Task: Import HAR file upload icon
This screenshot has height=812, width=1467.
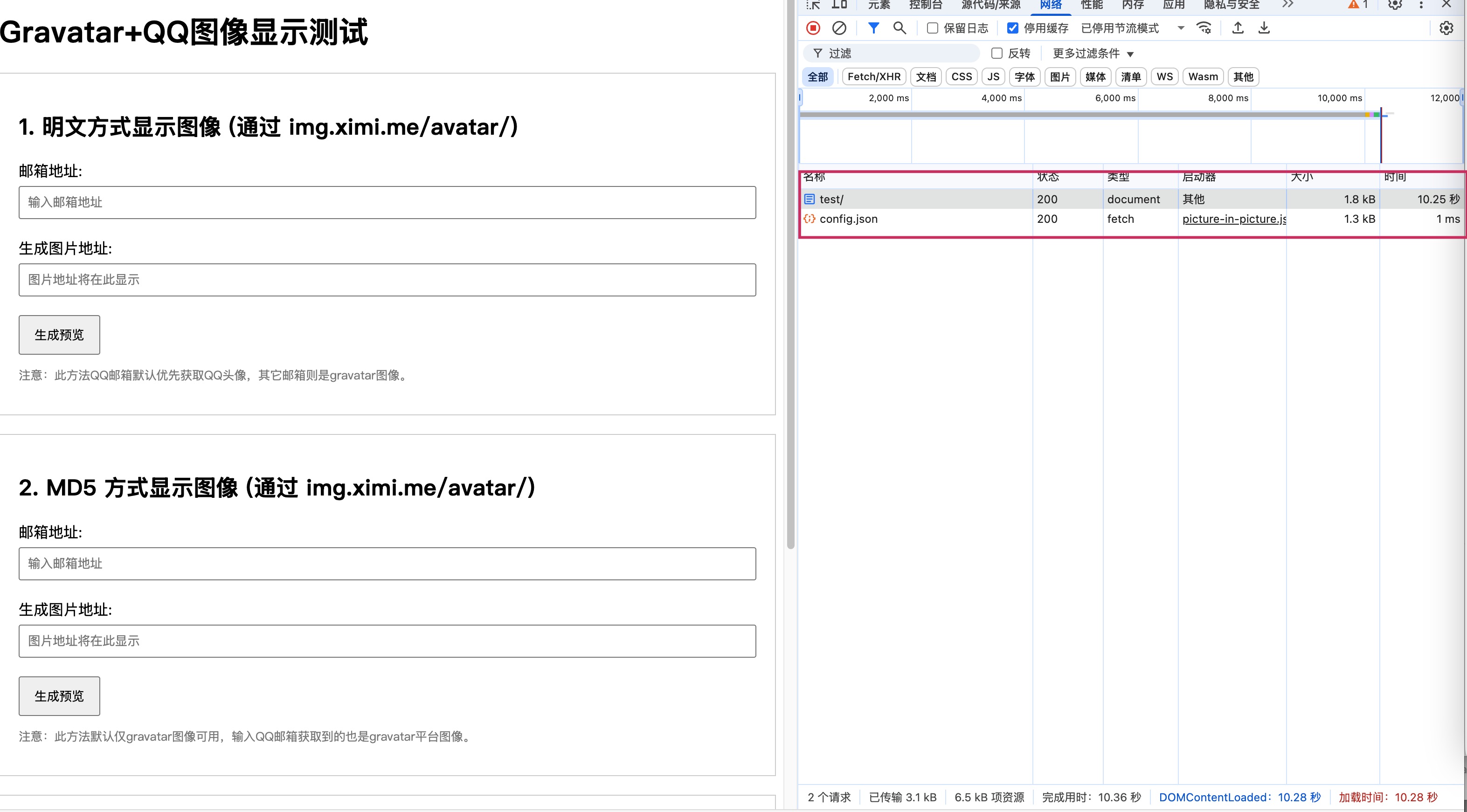Action: tap(1238, 28)
